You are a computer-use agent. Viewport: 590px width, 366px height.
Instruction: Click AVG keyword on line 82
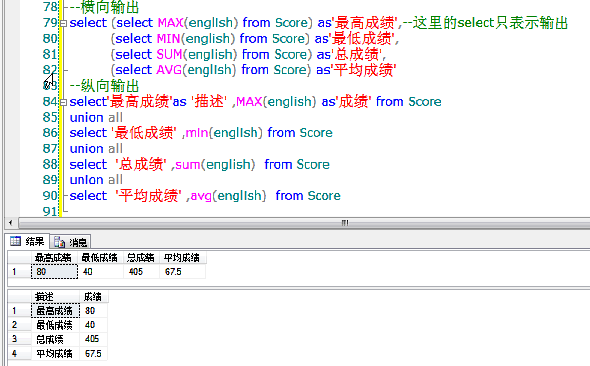[x=169, y=70]
